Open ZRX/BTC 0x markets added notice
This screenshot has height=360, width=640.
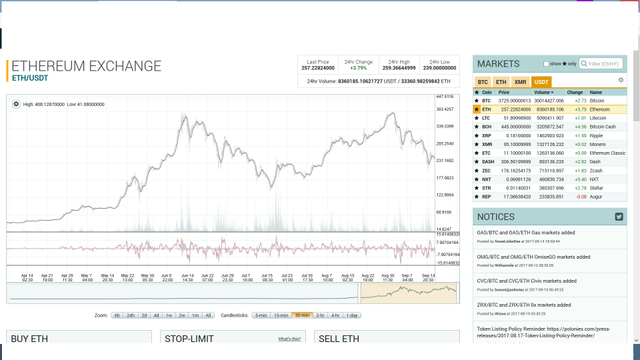[x=524, y=305]
